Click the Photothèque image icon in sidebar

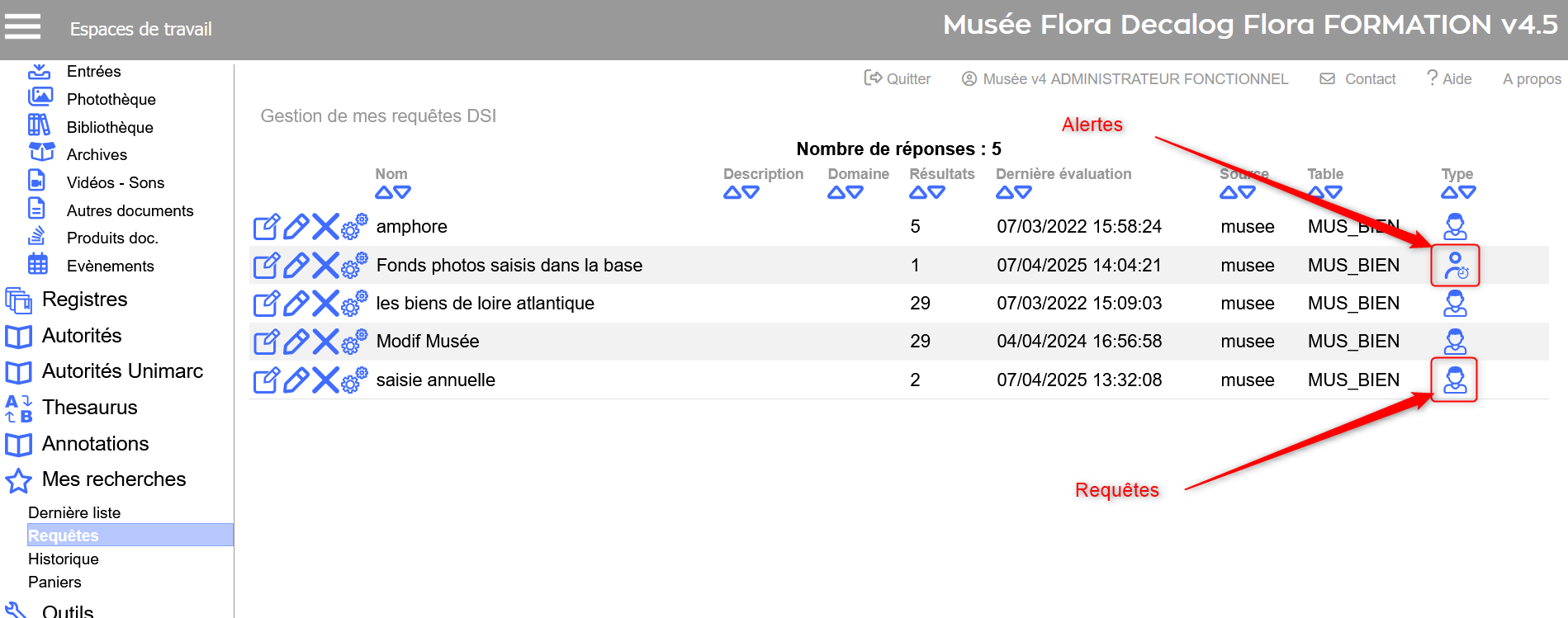pos(40,98)
